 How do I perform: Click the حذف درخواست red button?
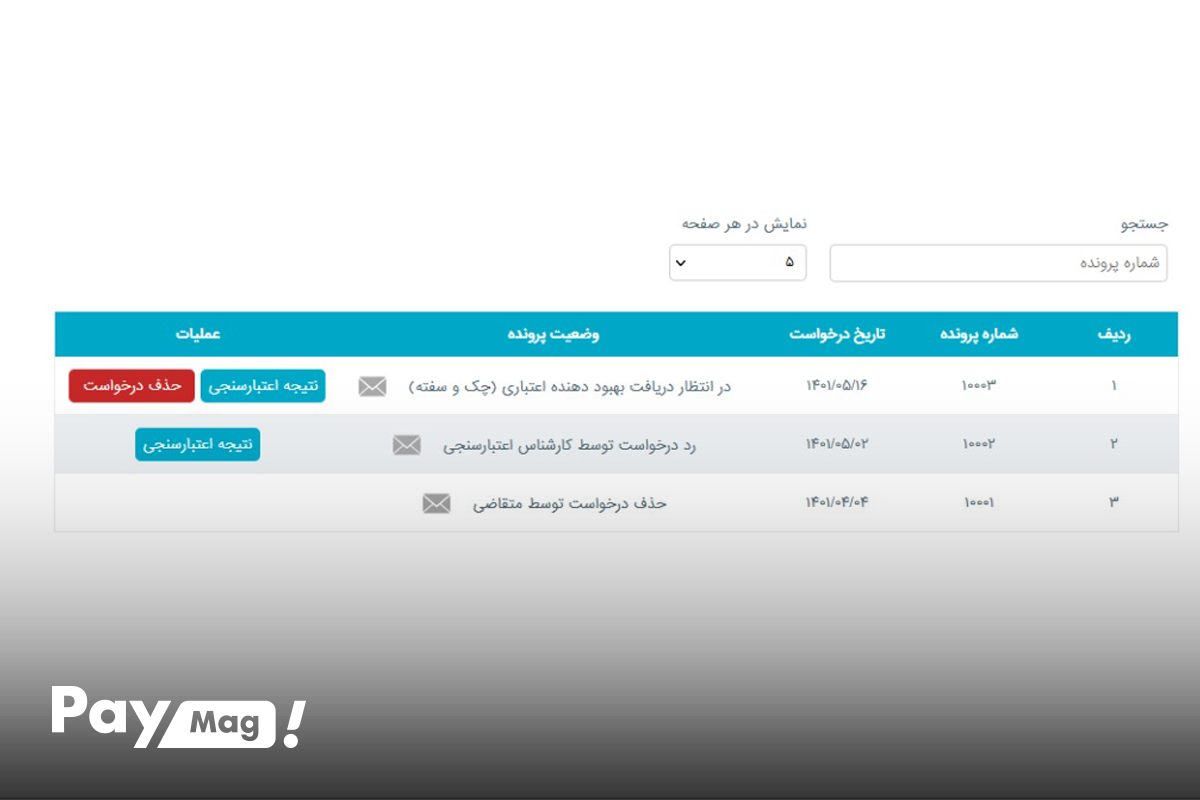(x=131, y=385)
